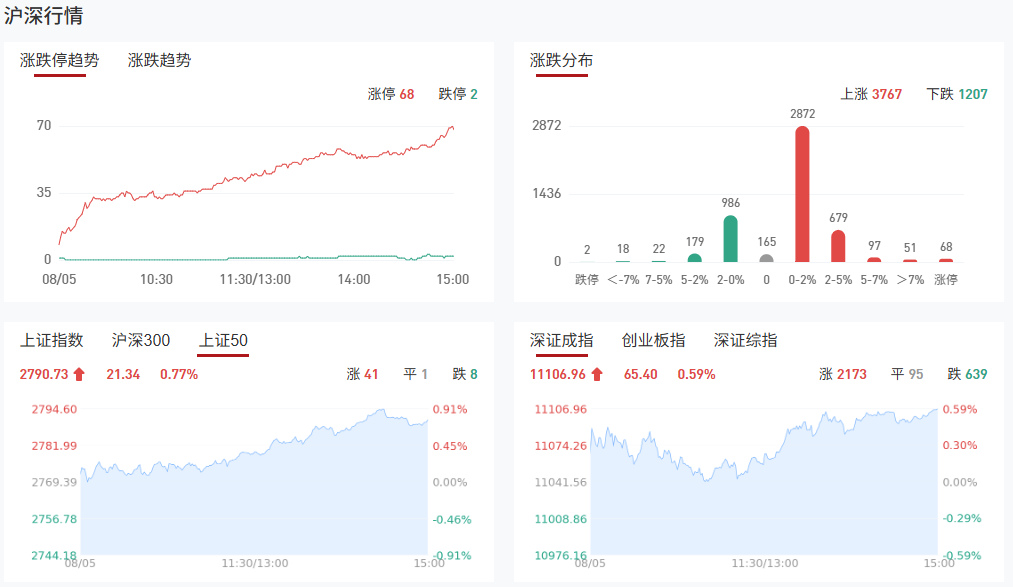Select the green bar labeled 986

click(730, 240)
